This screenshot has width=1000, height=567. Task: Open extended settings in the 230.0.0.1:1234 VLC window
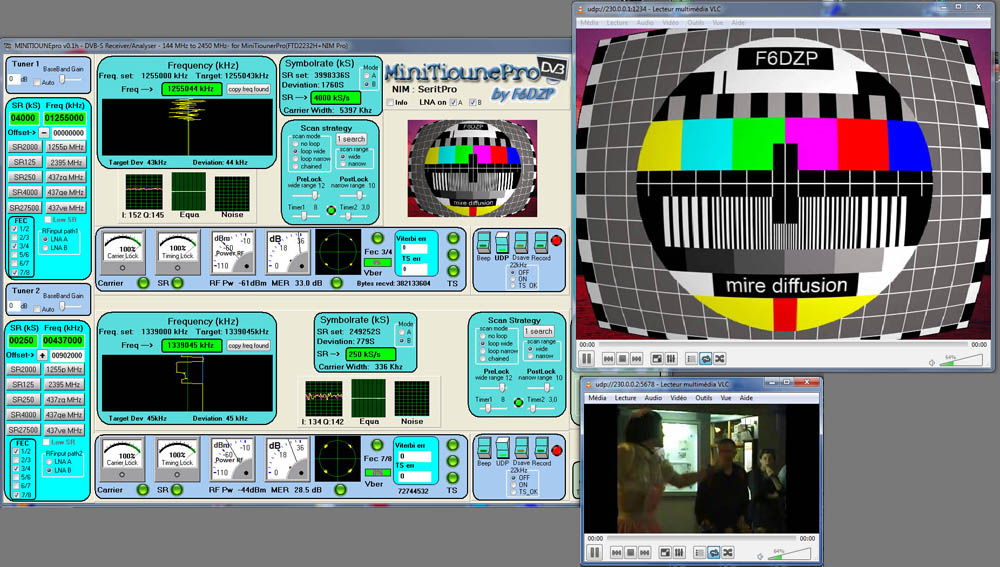(x=671, y=359)
